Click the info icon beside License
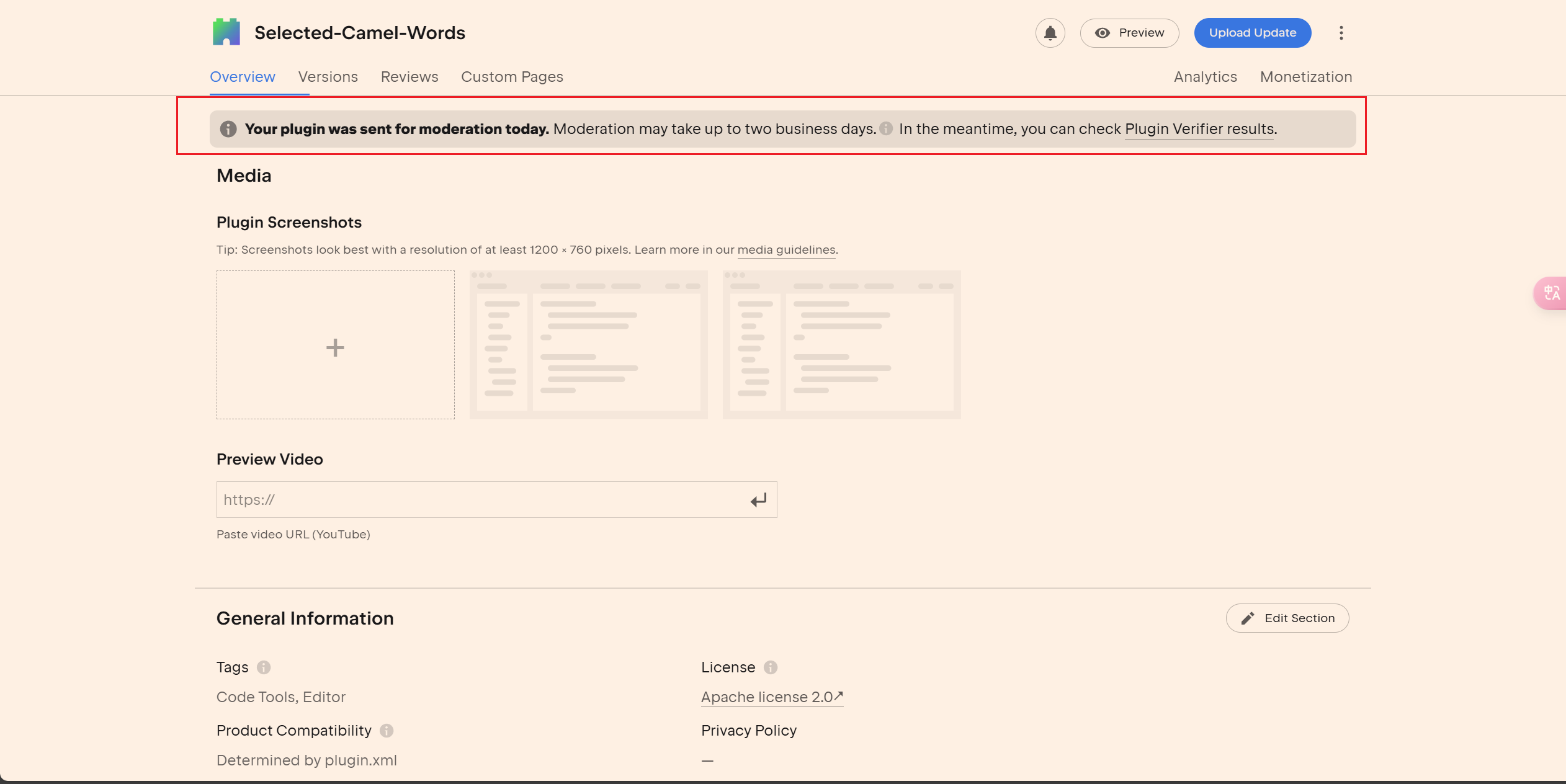This screenshot has height=784, width=1566. click(x=770, y=668)
